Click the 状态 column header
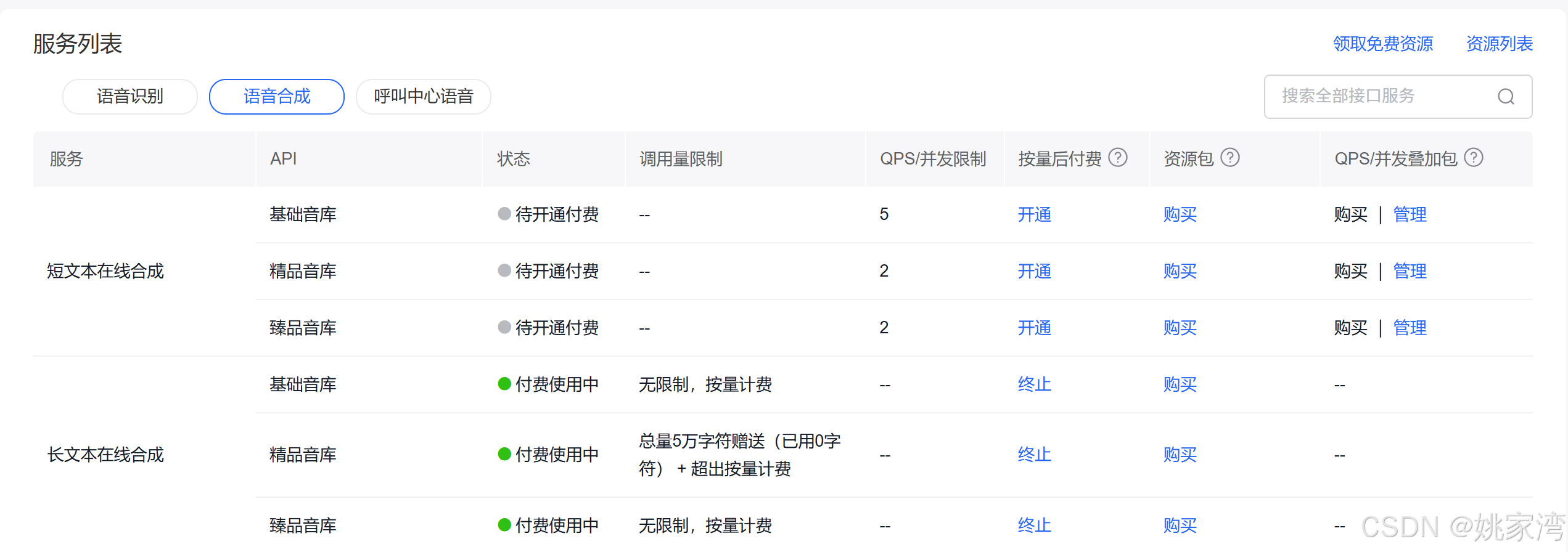 (x=514, y=159)
